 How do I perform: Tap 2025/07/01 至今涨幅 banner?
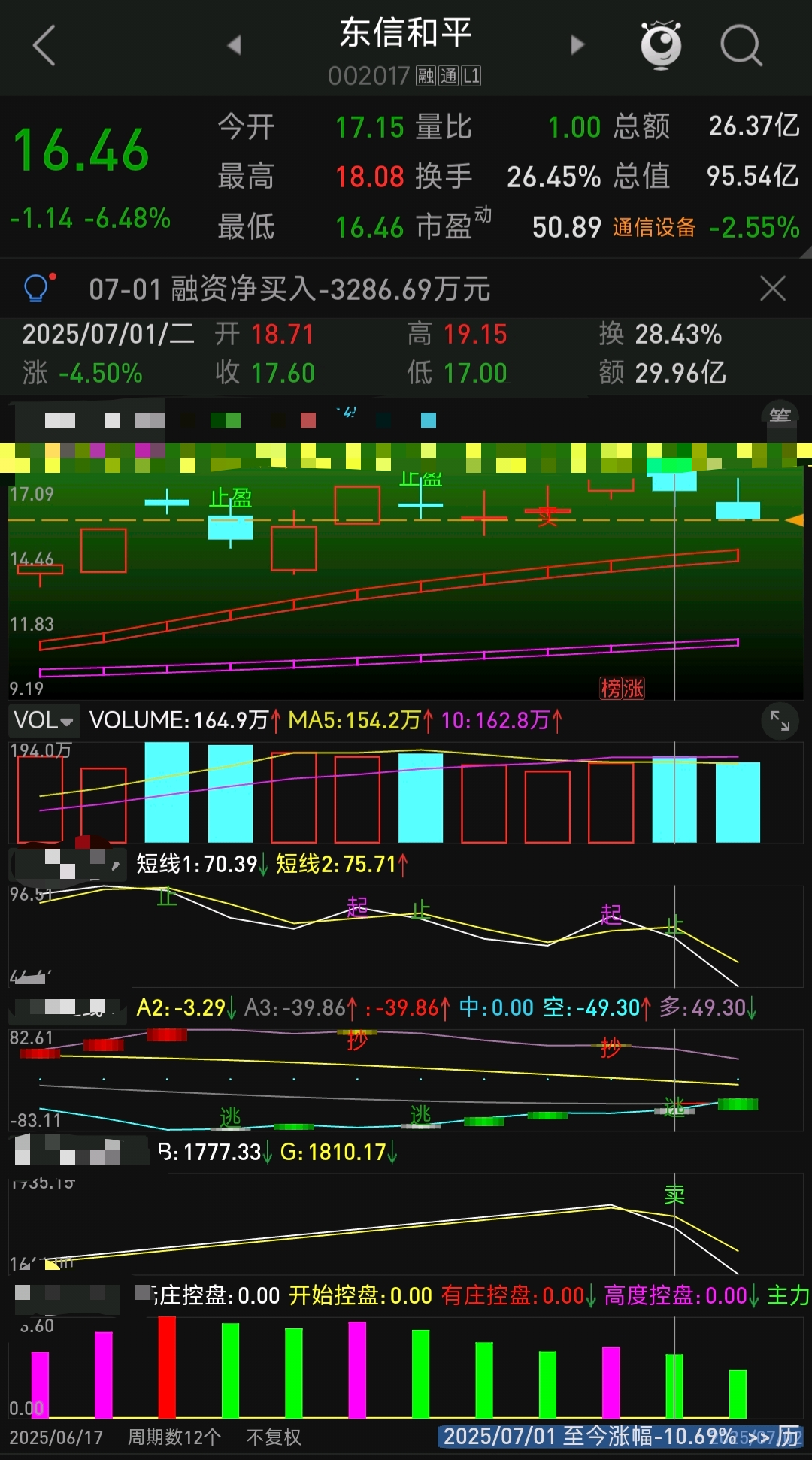(589, 1437)
